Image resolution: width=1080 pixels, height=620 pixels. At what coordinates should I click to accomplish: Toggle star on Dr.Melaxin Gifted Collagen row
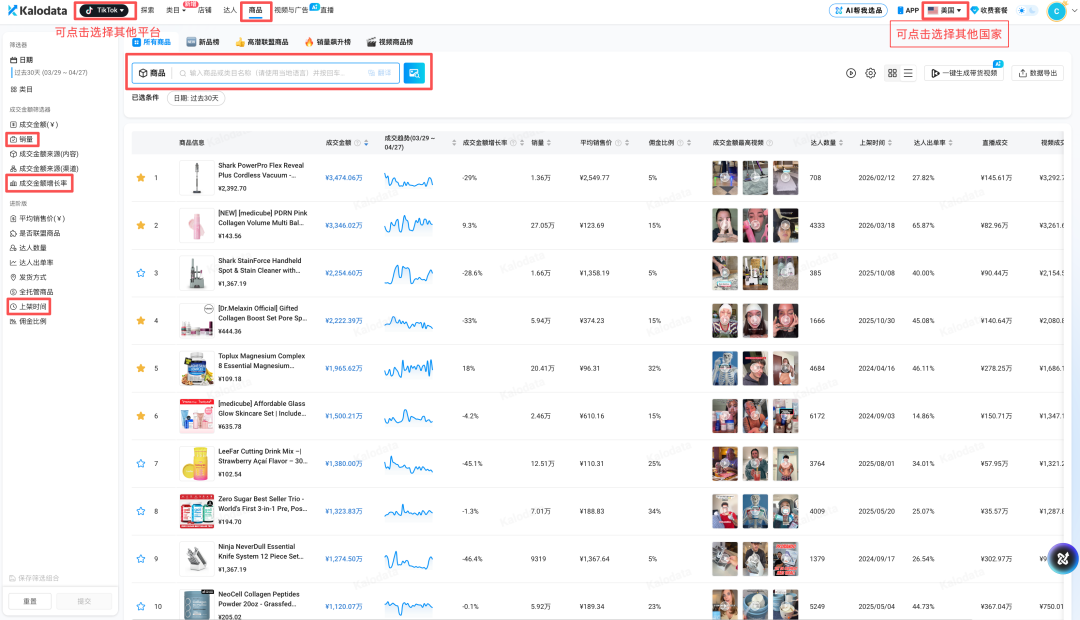(x=141, y=320)
